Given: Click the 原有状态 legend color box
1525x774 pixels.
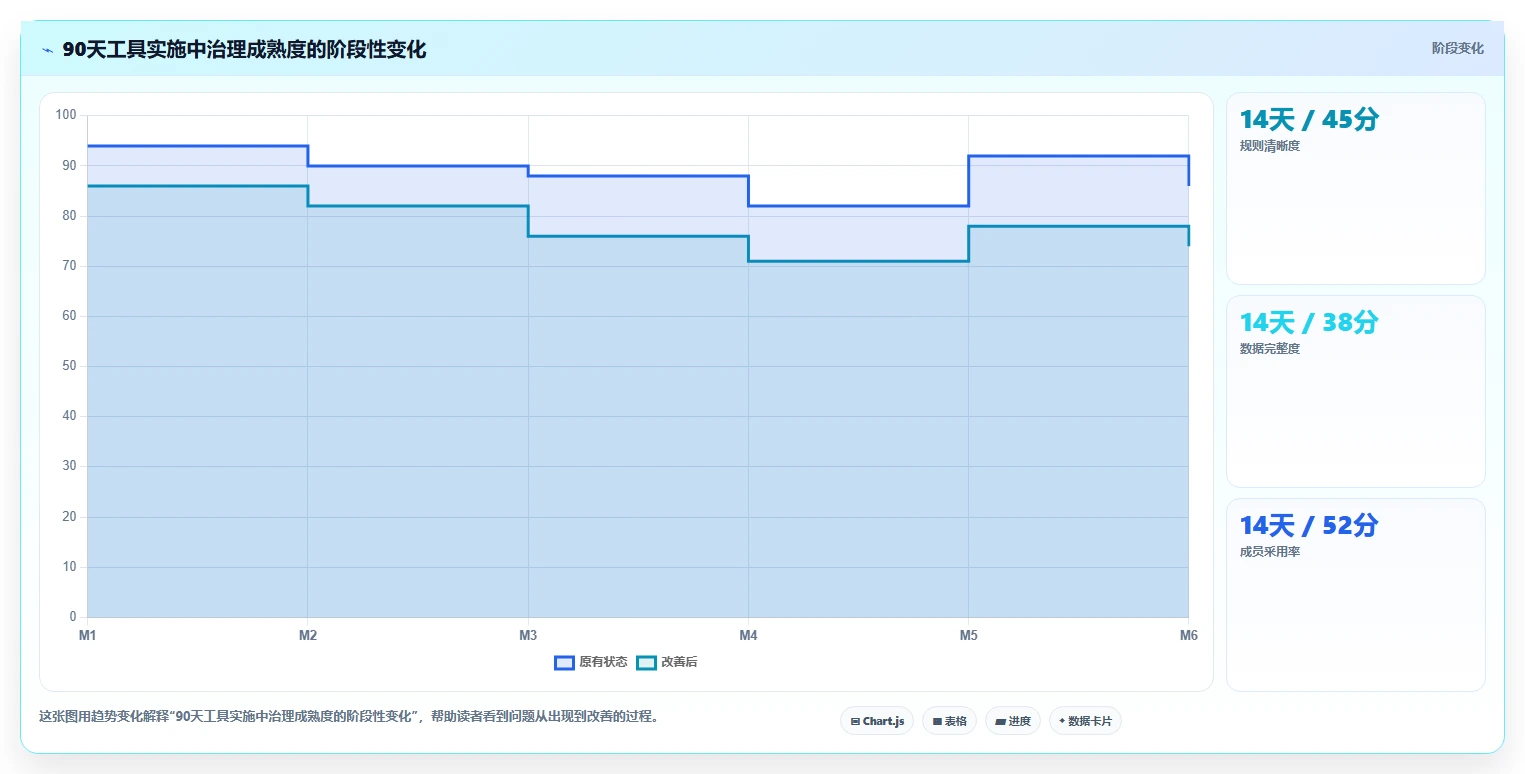Looking at the screenshot, I should (x=564, y=662).
